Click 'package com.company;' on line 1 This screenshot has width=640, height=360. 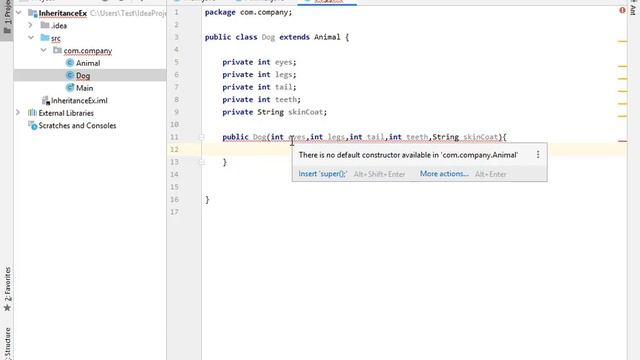(248, 12)
